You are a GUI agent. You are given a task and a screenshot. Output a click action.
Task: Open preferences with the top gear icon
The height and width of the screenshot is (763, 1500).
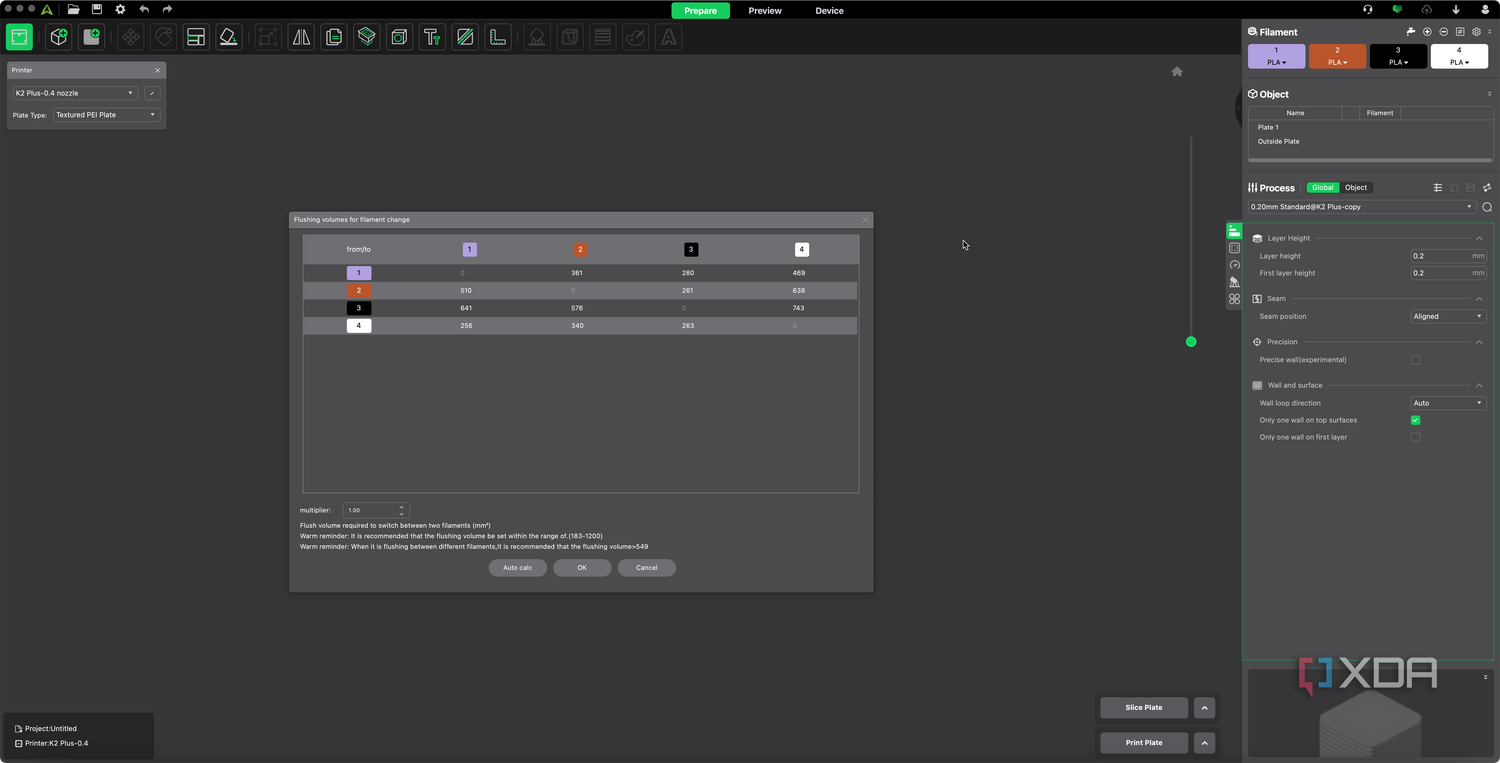120,10
